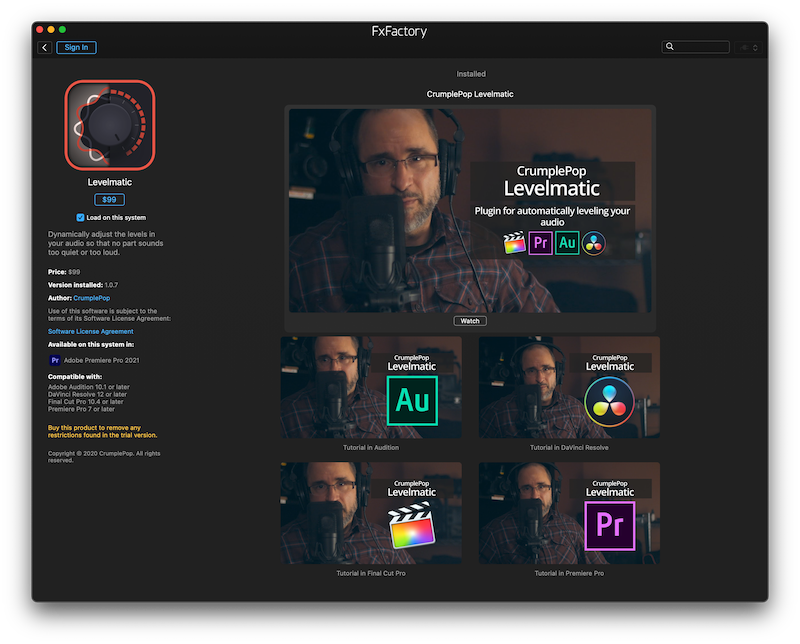Open the Software License Agreement link
Image resolution: width=800 pixels, height=644 pixels.
(91, 331)
